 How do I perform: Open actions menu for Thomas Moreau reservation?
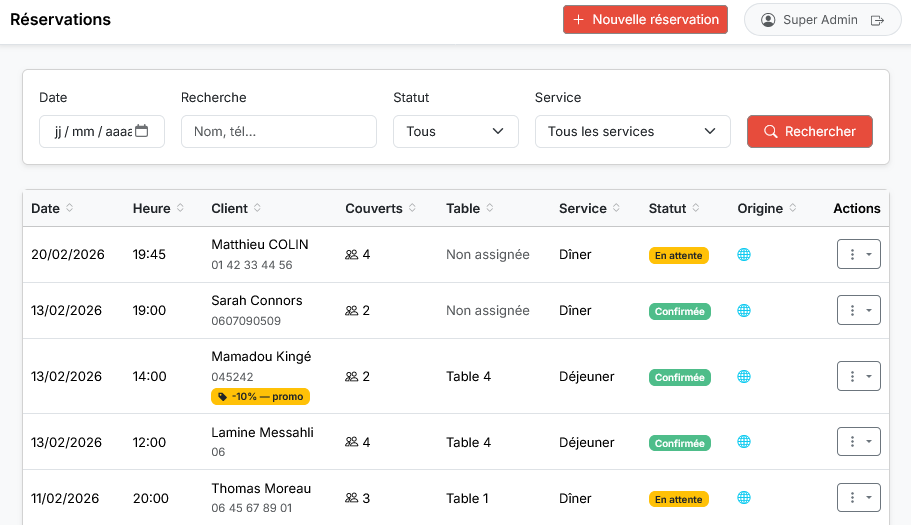click(858, 498)
